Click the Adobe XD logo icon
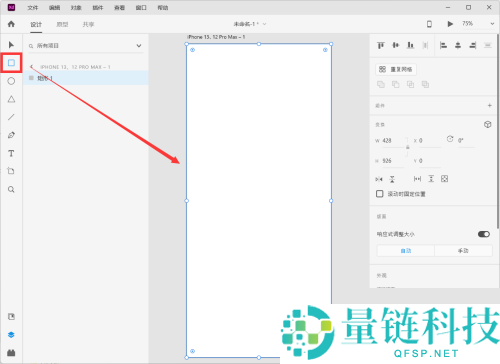 coord(11,7)
